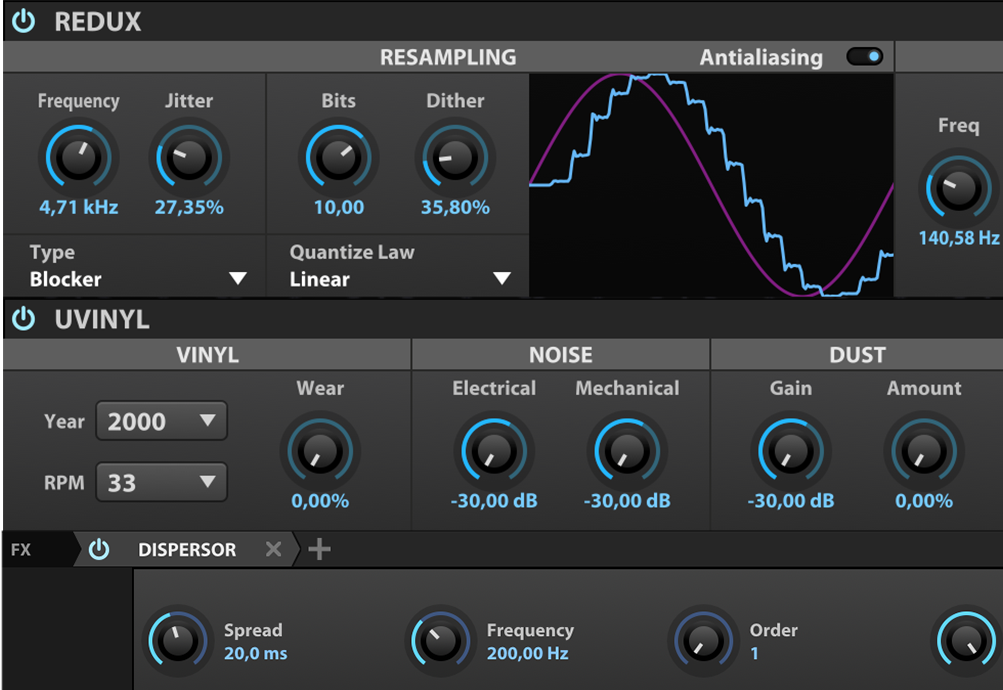Click the resampling waveform display
The width and height of the screenshot is (1003, 690).
click(x=711, y=185)
